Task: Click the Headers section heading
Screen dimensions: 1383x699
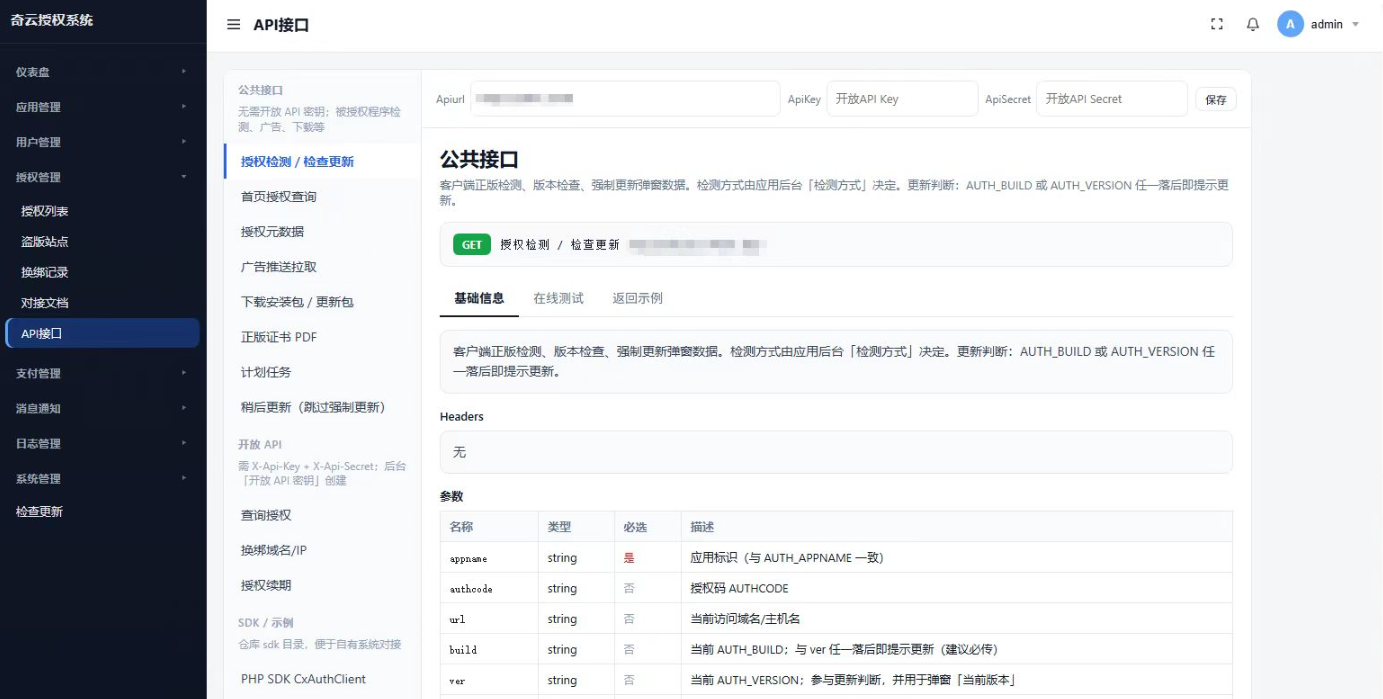Action: [462, 416]
